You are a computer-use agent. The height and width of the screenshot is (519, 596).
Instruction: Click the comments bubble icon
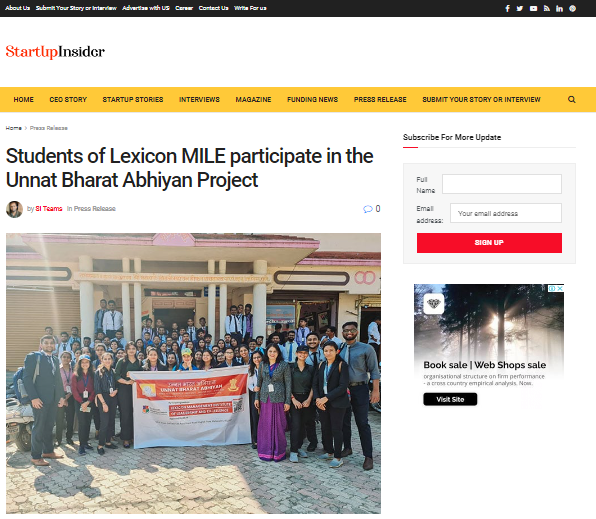pos(368,209)
